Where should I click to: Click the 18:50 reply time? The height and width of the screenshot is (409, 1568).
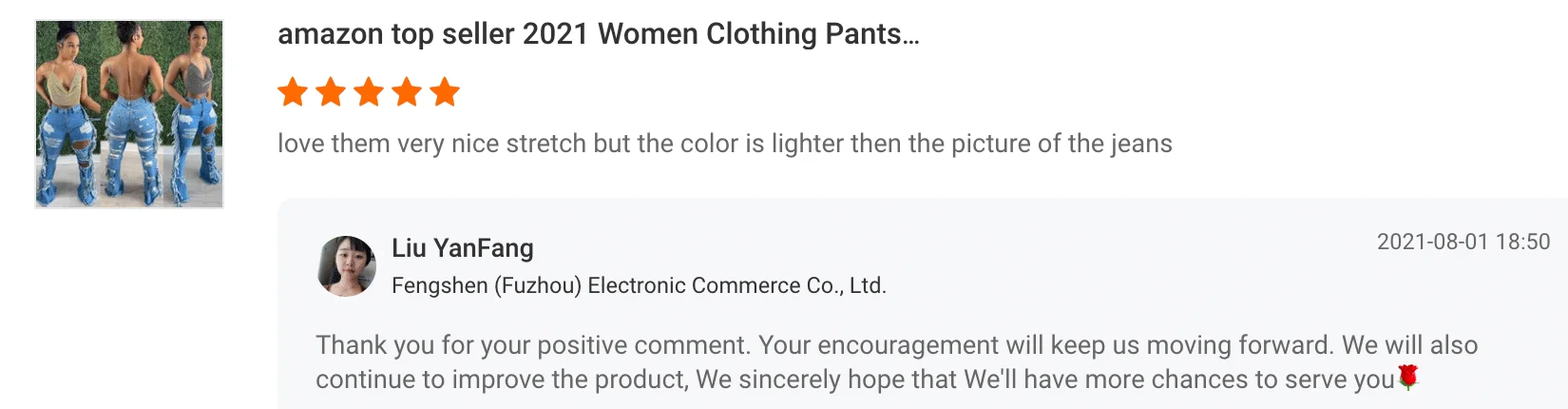point(1523,242)
